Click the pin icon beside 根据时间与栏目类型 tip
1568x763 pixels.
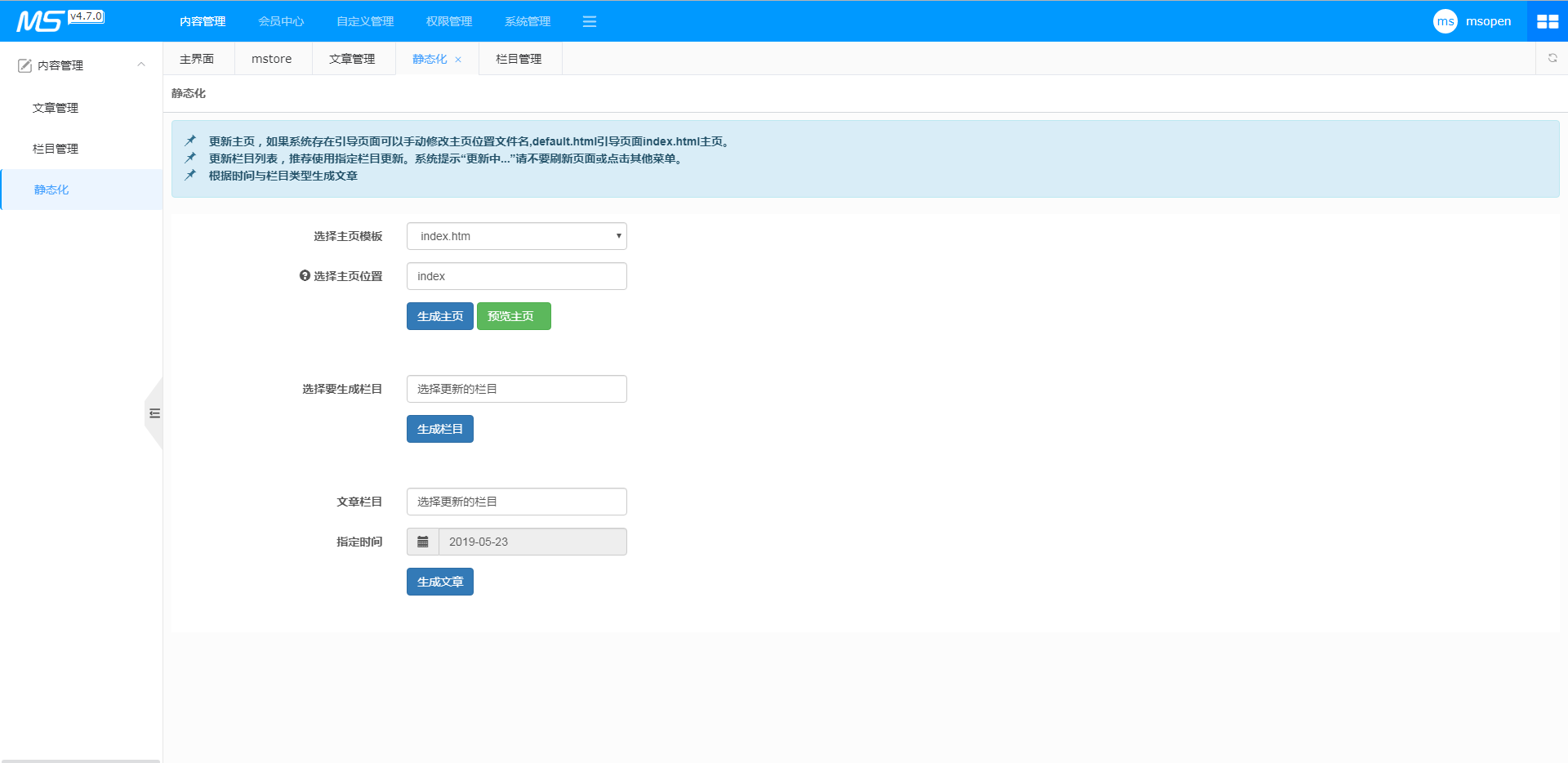click(190, 175)
